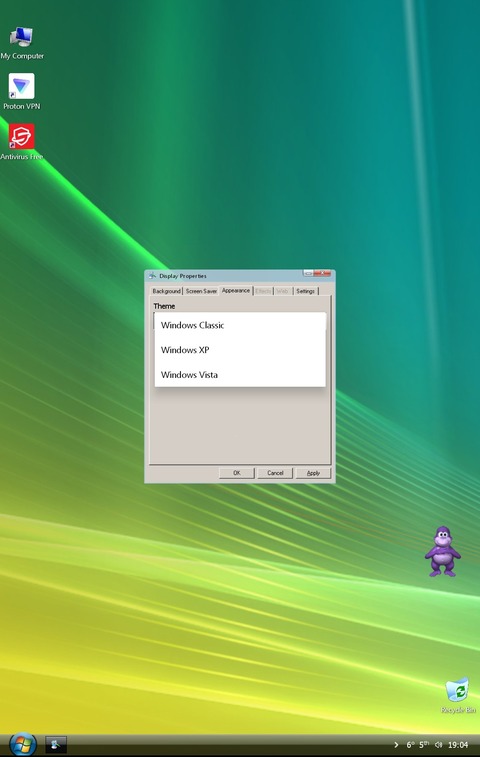Switch to the Screen Saver tab
Screen dimensions: 480x757
point(201,291)
